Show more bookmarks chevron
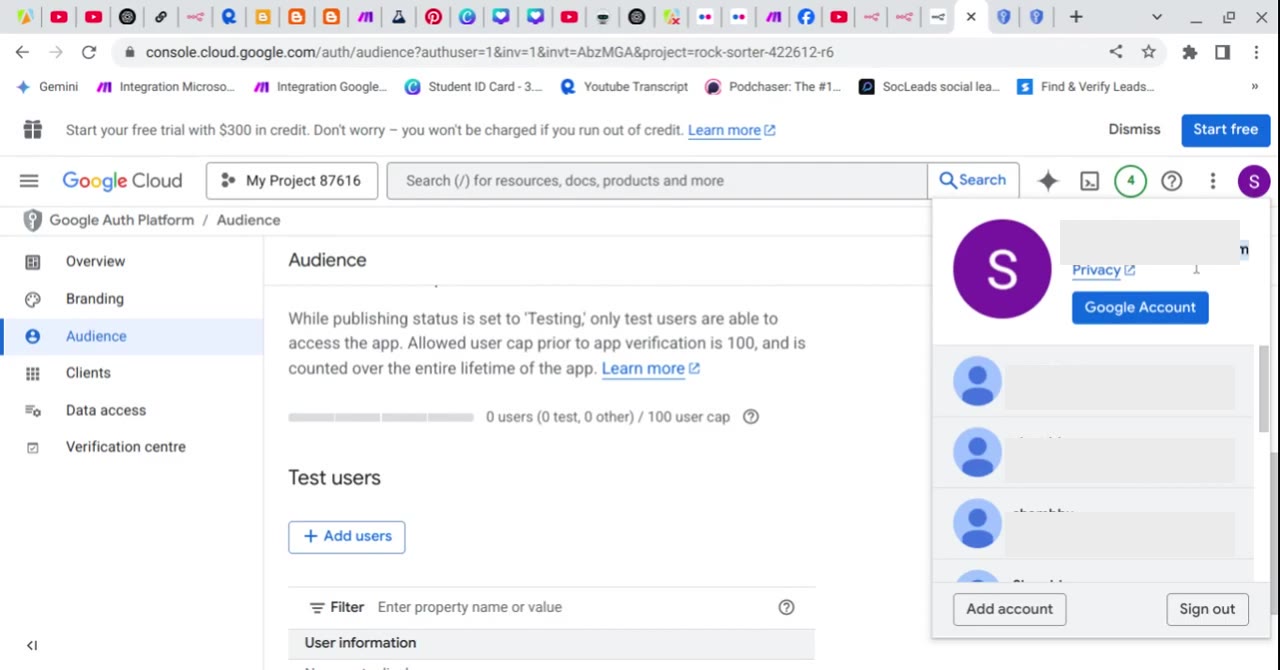The height and width of the screenshot is (670, 1280). [1255, 87]
